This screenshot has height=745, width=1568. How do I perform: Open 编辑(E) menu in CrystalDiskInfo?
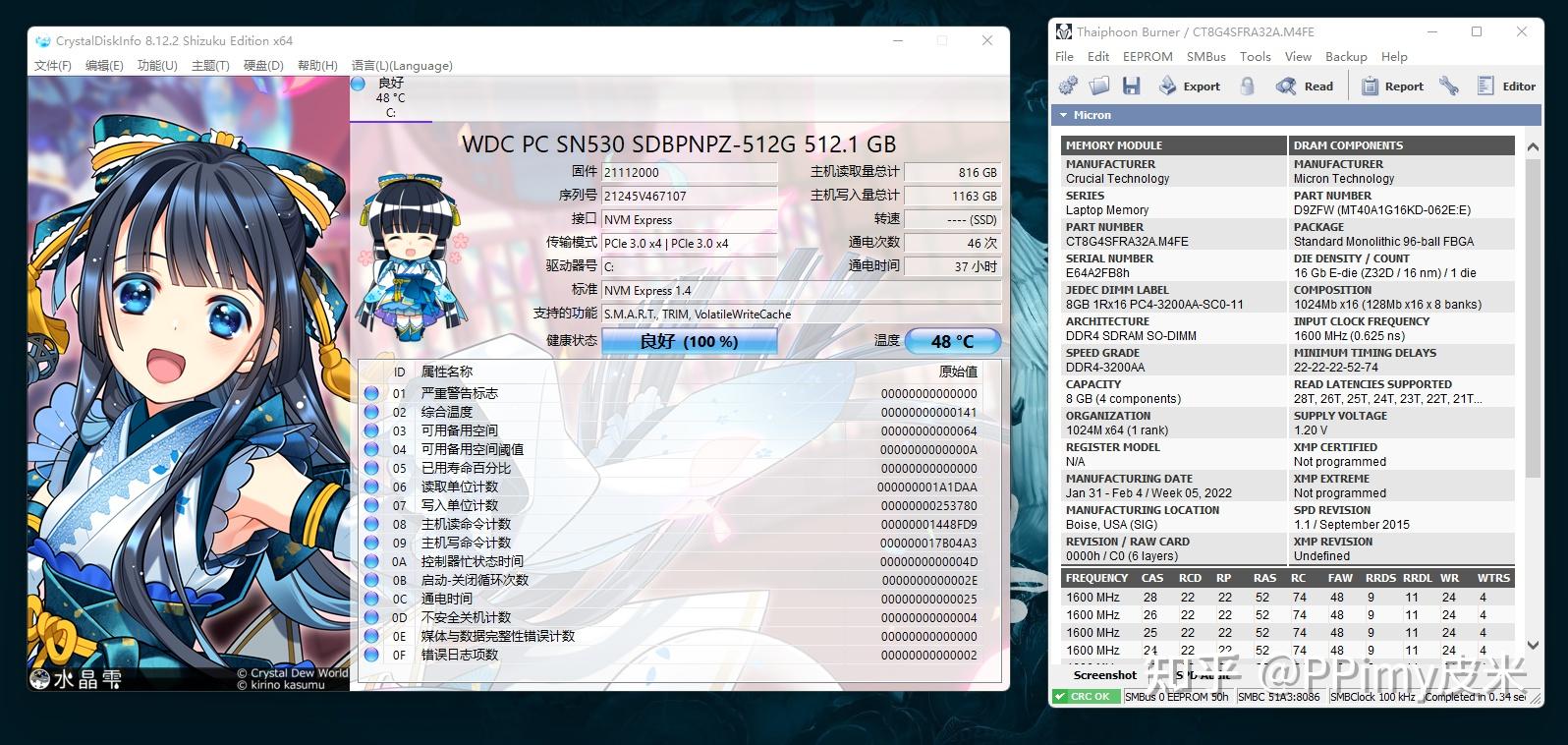[x=104, y=66]
